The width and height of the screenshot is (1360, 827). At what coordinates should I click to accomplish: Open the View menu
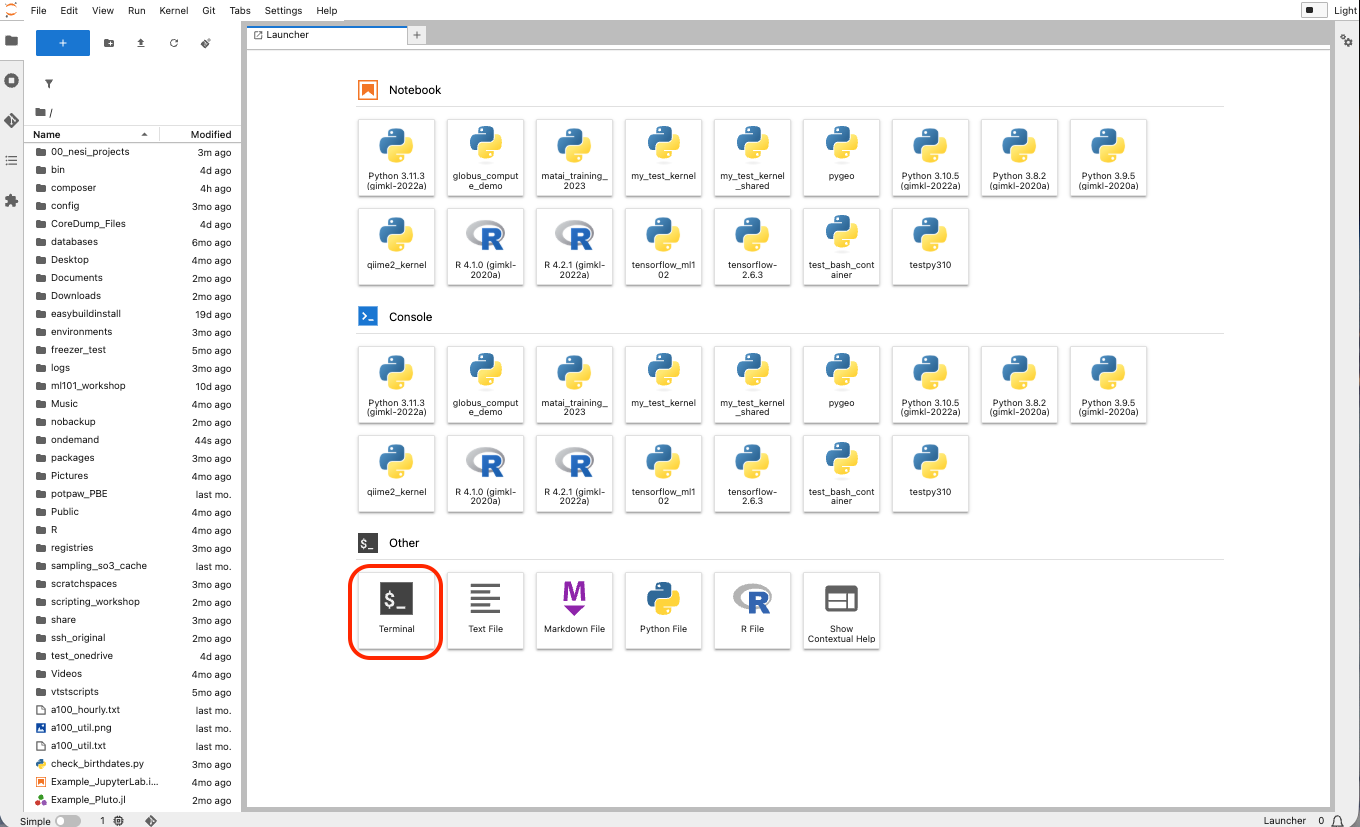coord(103,10)
